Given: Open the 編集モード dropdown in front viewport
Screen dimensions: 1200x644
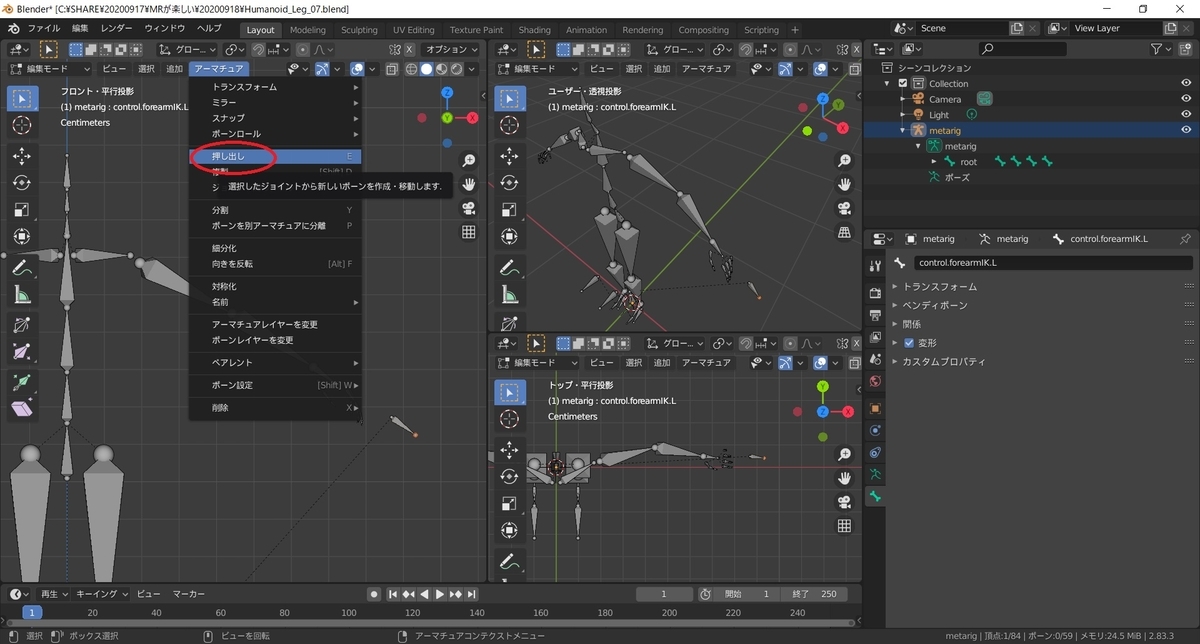Looking at the screenshot, I should pyautogui.click(x=50, y=69).
